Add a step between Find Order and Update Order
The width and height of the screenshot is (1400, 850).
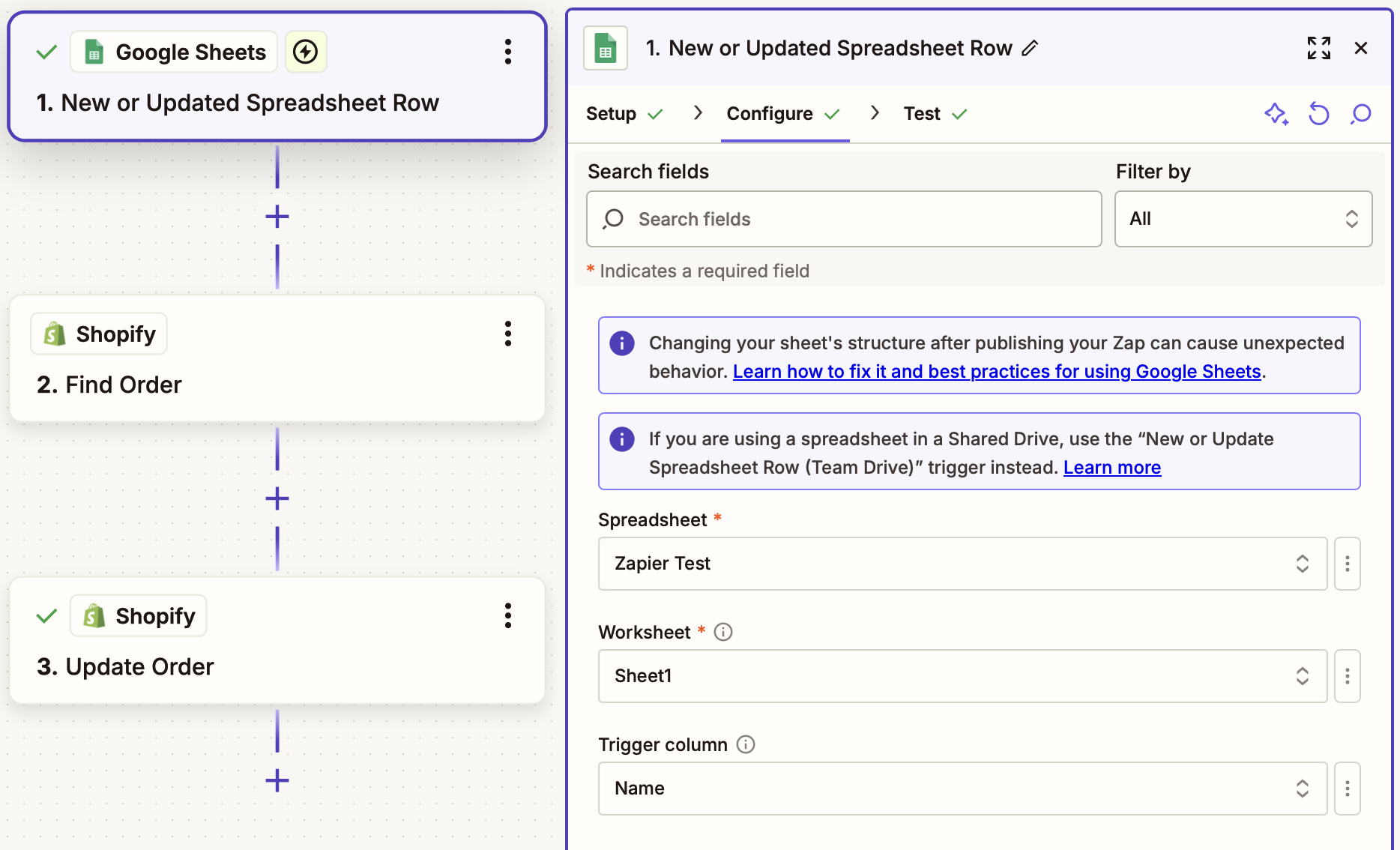point(277,498)
